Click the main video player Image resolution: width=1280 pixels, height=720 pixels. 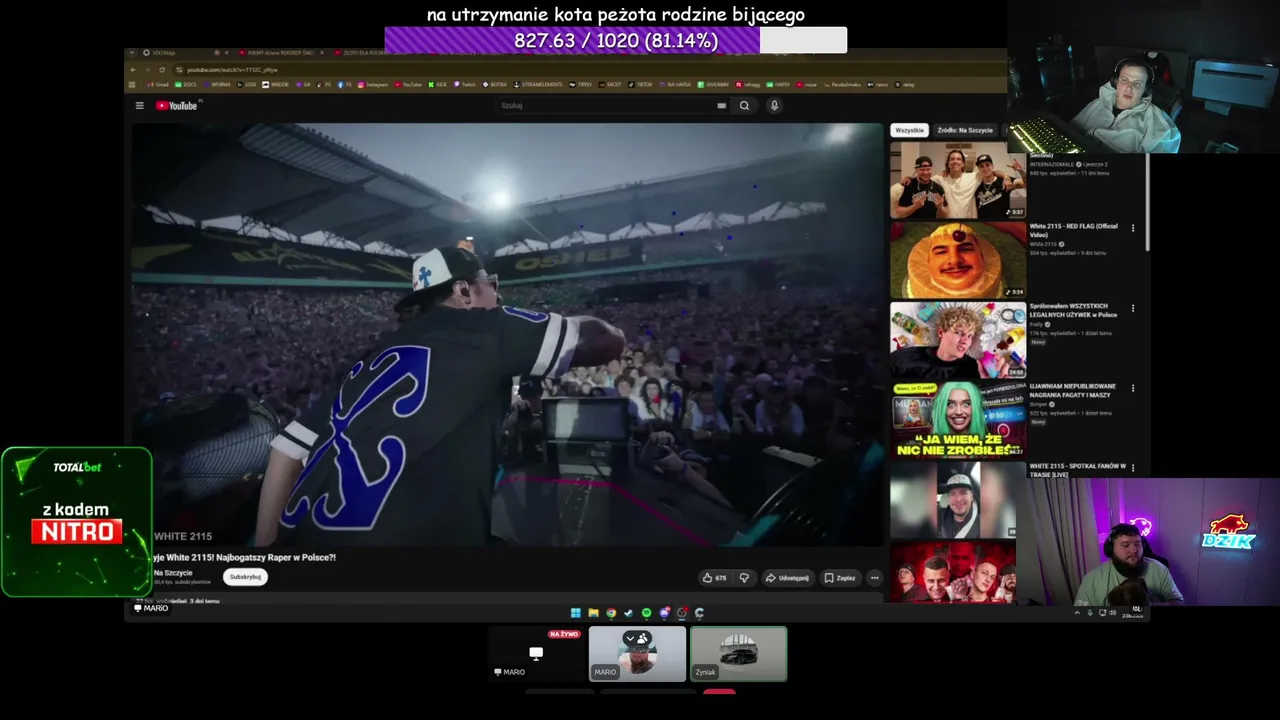(508, 335)
